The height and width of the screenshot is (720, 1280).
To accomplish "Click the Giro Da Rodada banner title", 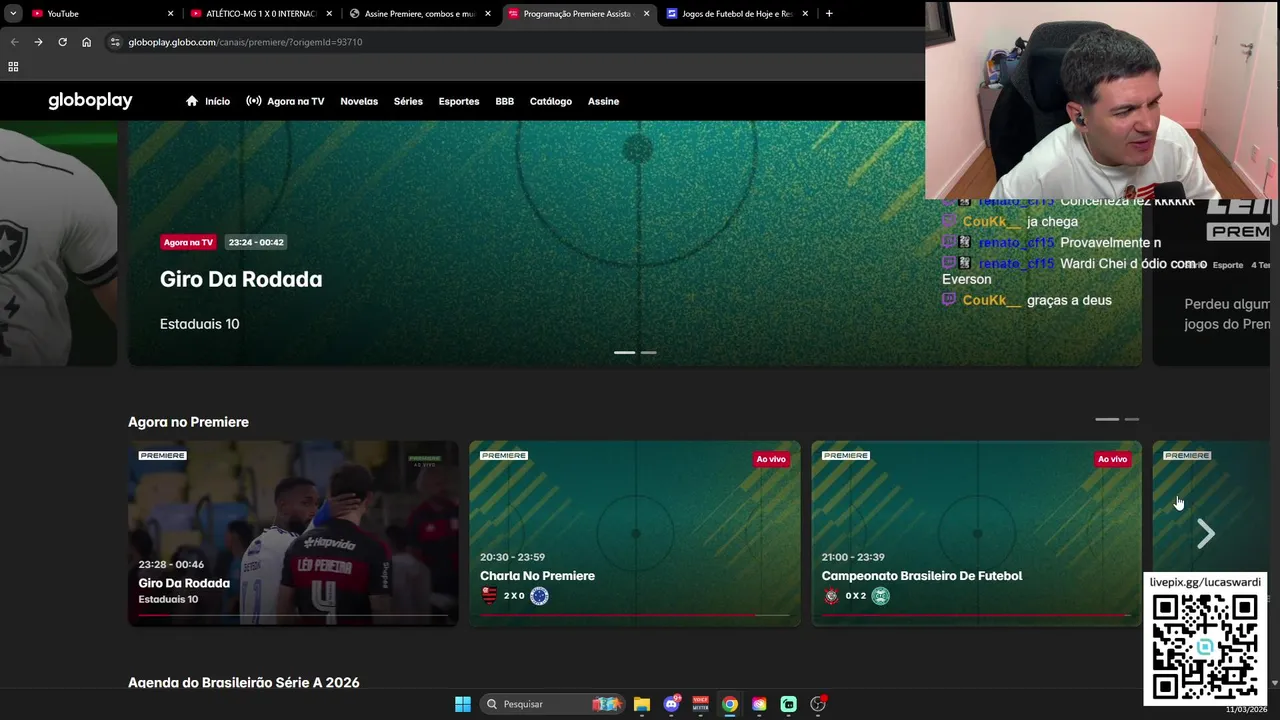I will pyautogui.click(x=241, y=279).
